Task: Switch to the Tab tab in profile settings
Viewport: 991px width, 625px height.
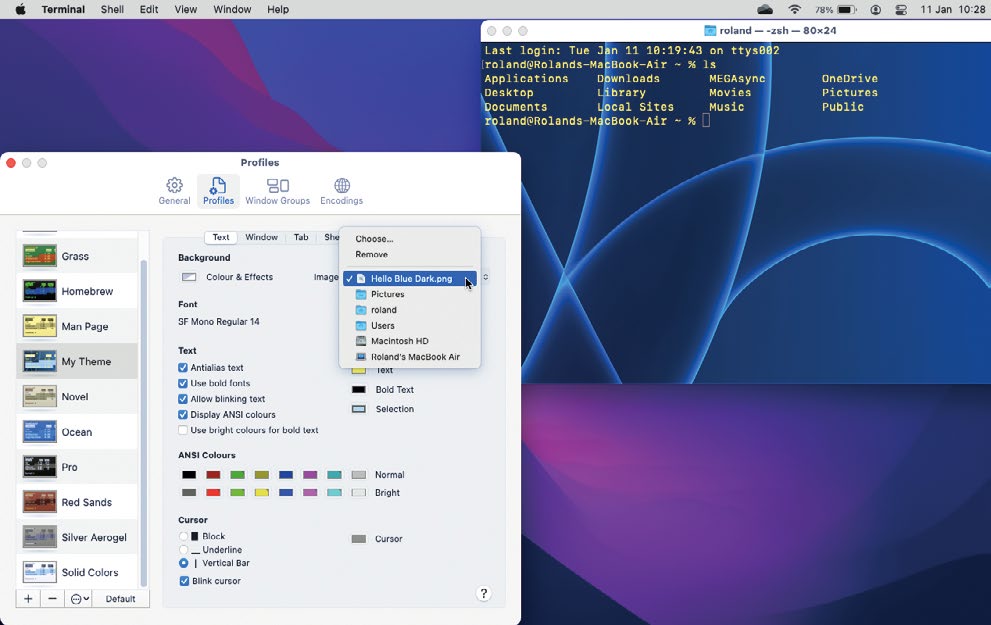Action: (x=301, y=237)
